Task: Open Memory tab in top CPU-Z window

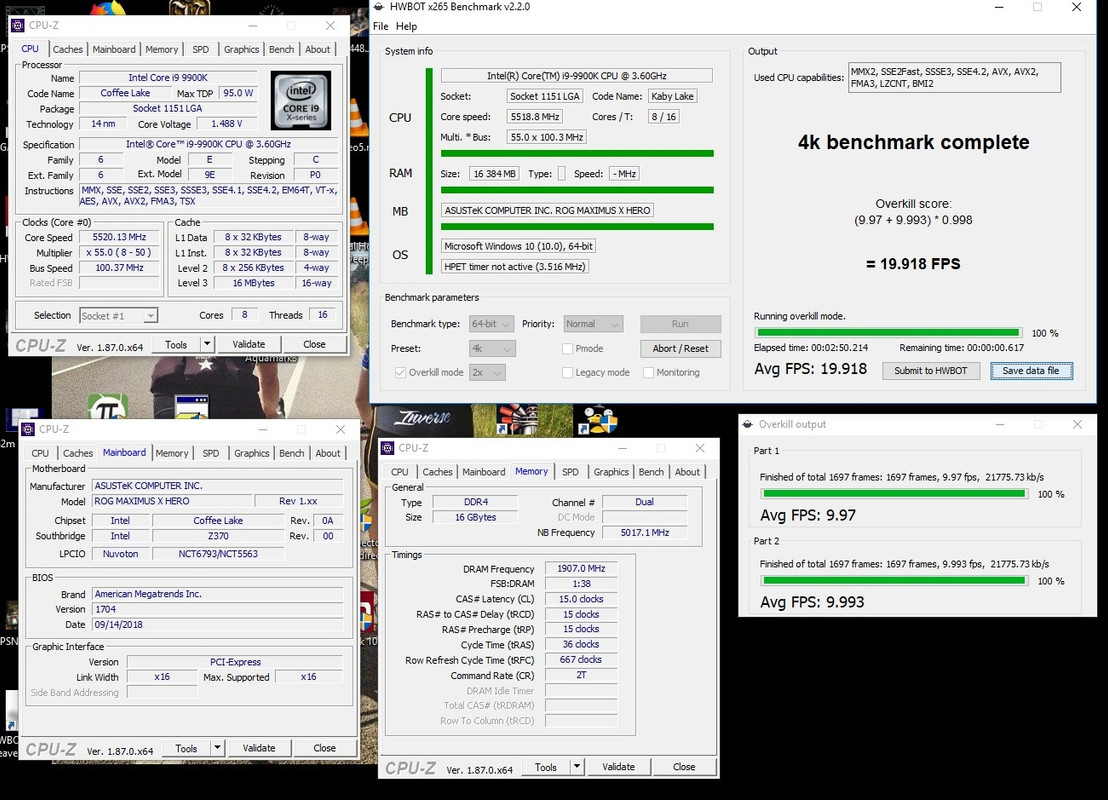Action: click(162, 49)
